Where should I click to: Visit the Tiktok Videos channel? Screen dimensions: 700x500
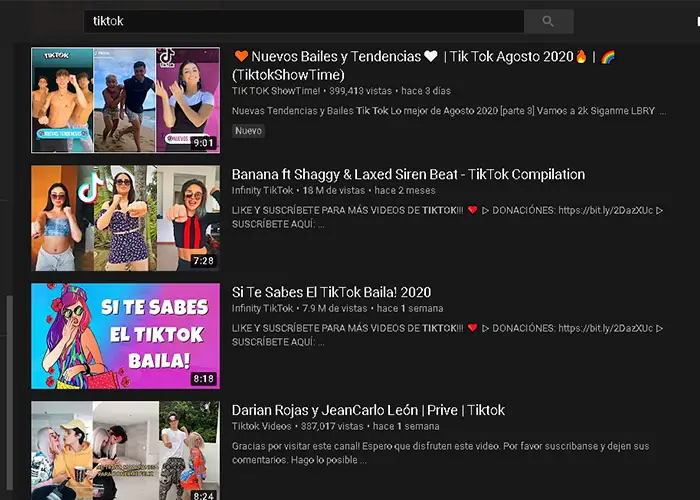click(x=261, y=426)
